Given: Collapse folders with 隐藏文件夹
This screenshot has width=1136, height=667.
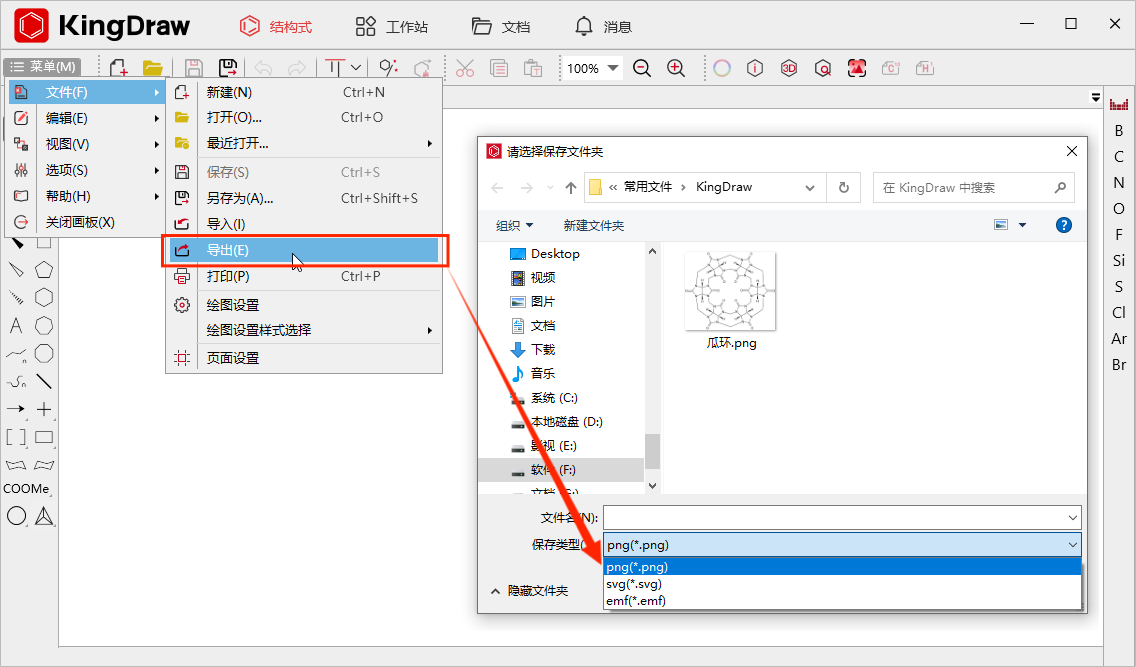Looking at the screenshot, I should pos(530,591).
